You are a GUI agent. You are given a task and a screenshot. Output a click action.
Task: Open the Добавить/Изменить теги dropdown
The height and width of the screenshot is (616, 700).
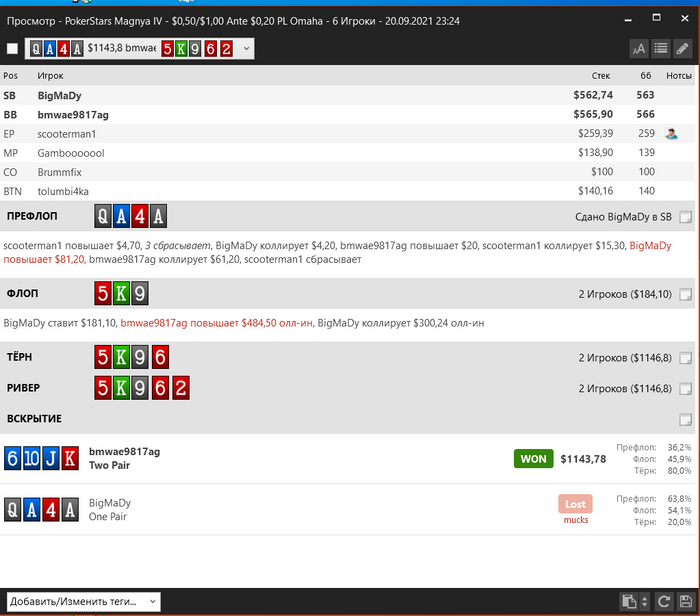tap(83, 601)
